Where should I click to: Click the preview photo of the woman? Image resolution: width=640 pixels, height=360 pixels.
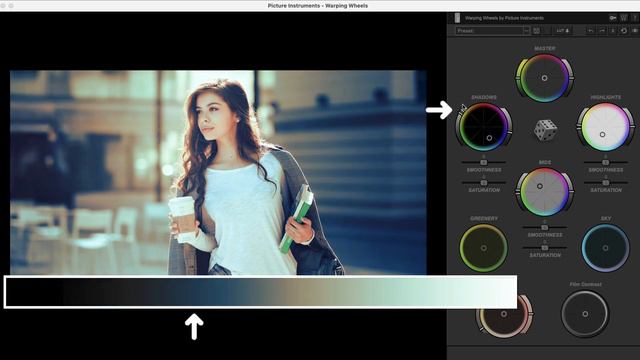[x=218, y=172]
